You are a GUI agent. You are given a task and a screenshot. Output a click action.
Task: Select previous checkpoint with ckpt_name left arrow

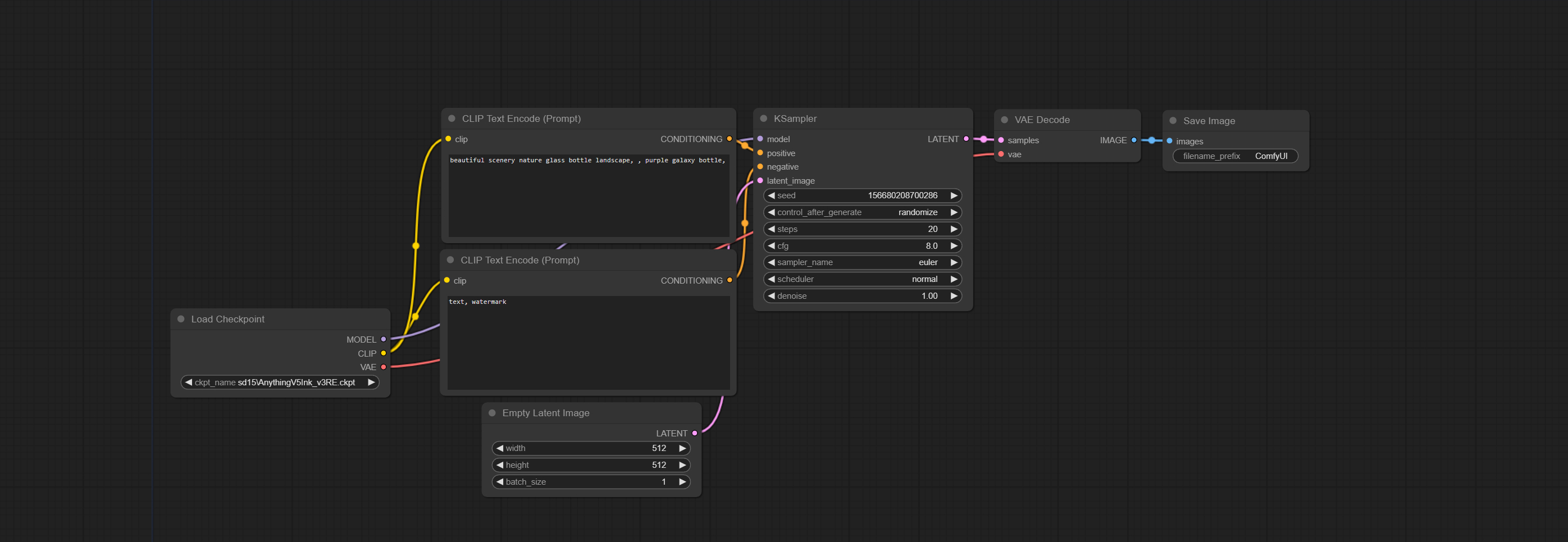click(189, 382)
